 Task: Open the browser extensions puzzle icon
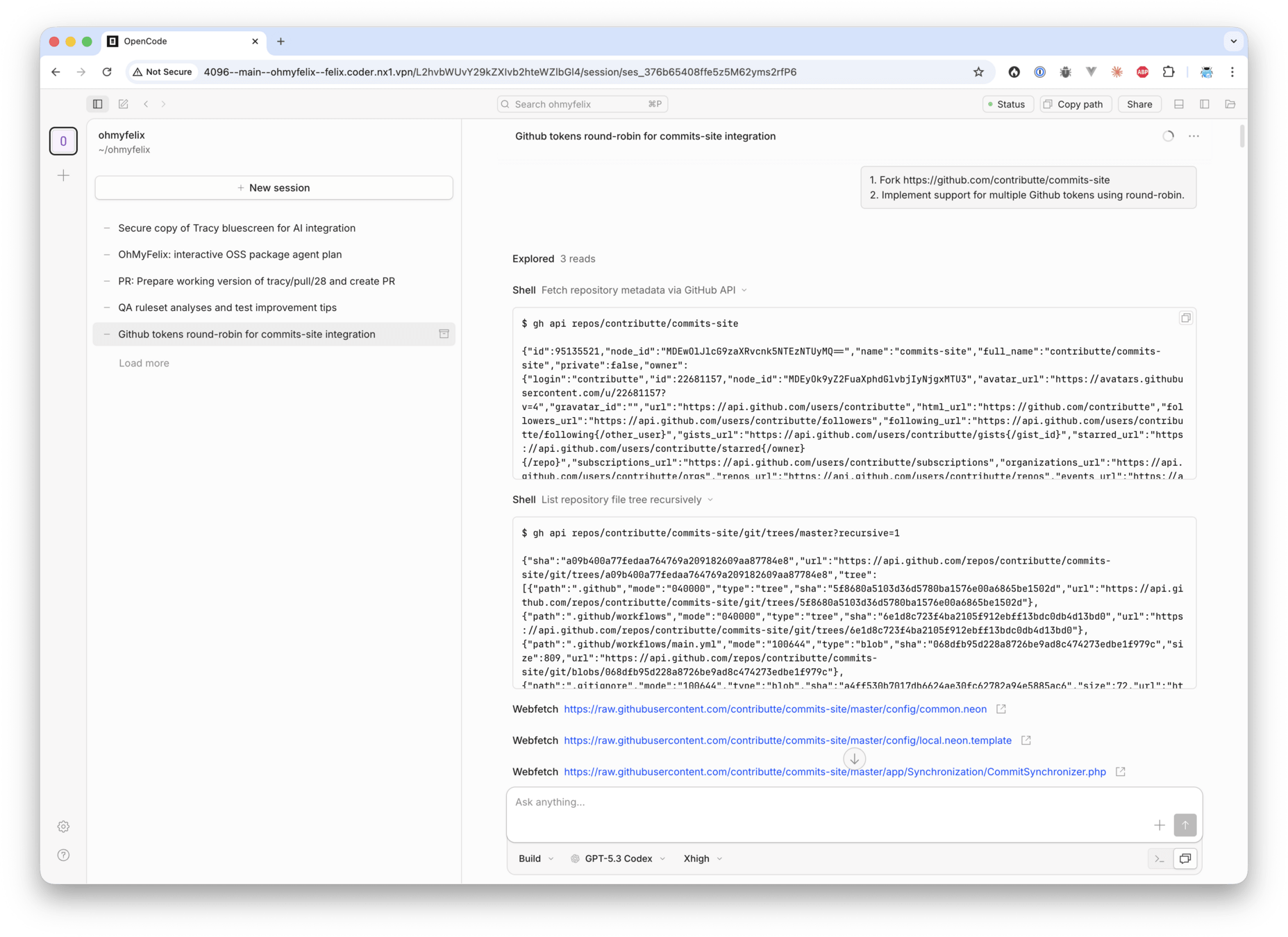coord(1169,72)
